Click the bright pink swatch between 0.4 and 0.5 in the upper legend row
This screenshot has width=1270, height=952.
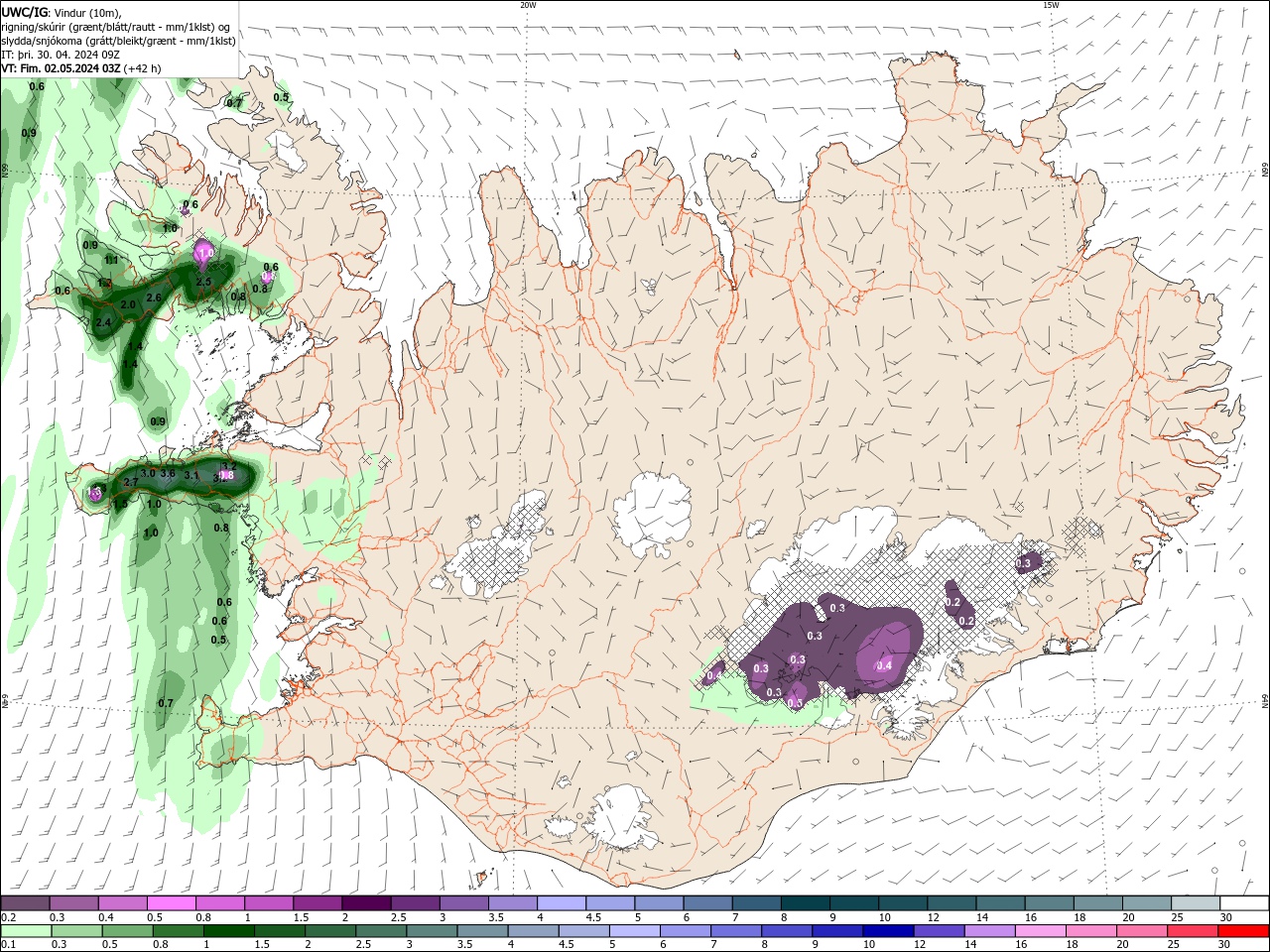173,903
